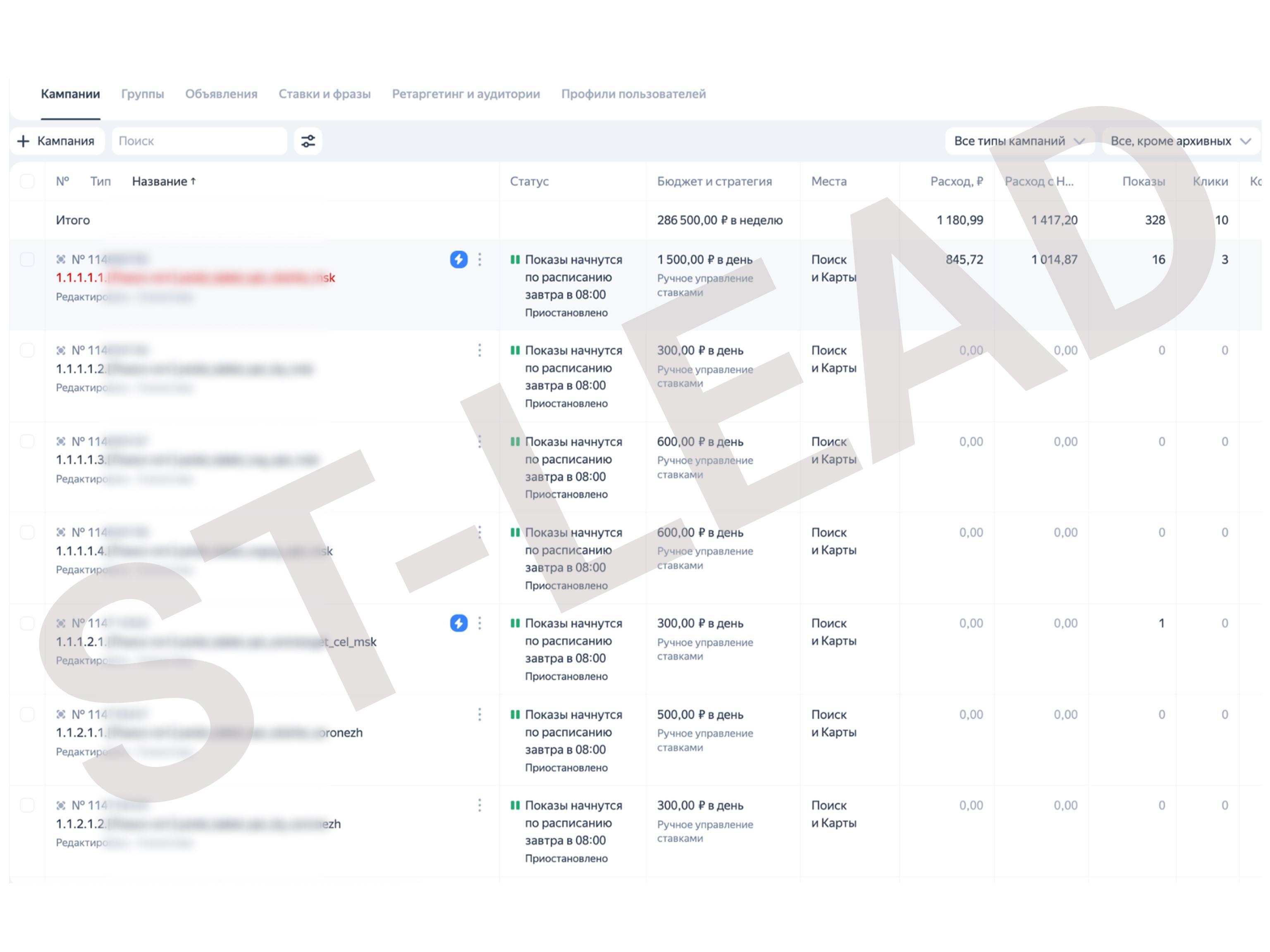Click the '845,72' spend value
The height and width of the screenshot is (952, 1270).
click(964, 259)
